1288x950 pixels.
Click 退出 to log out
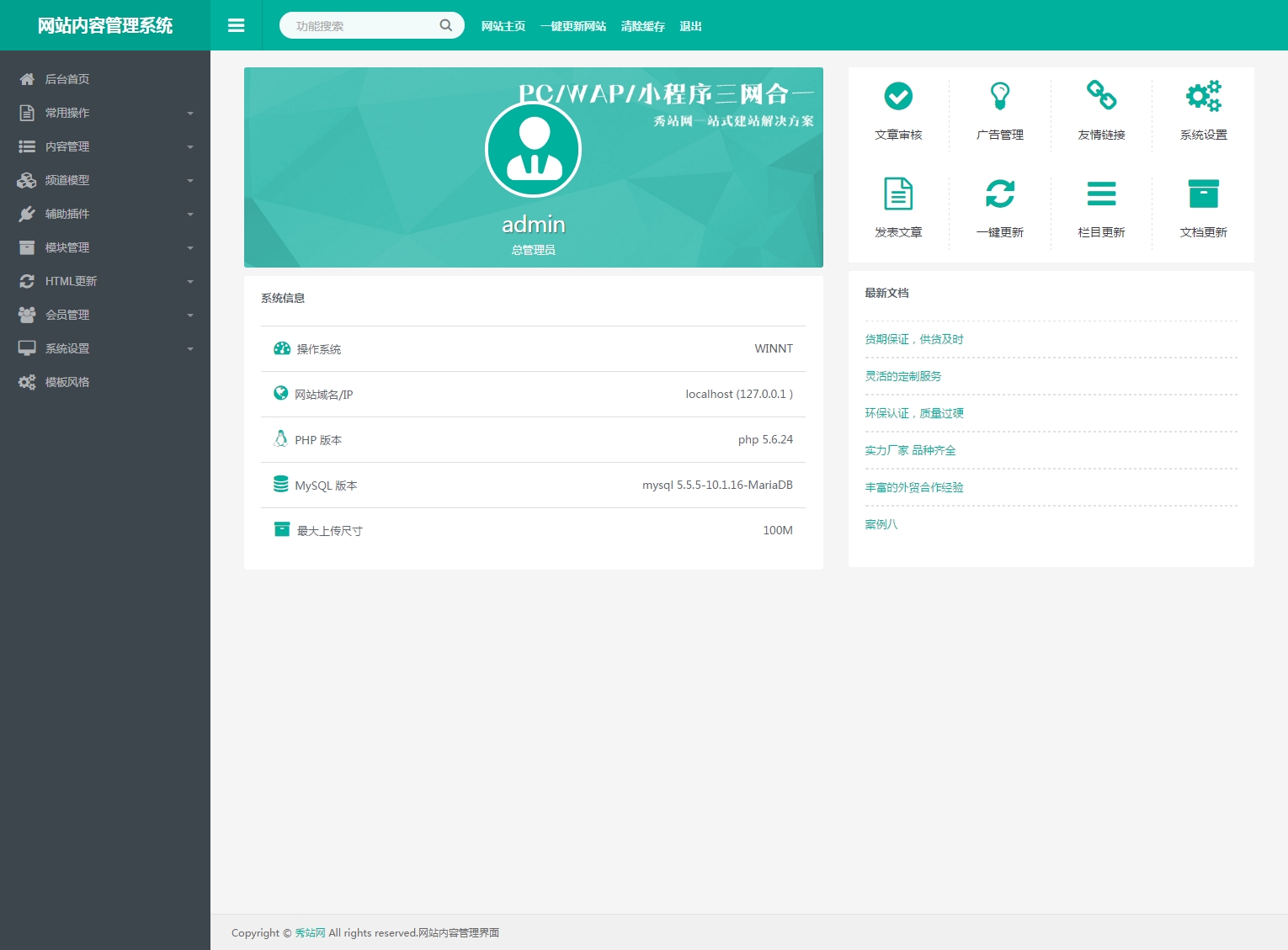690,26
